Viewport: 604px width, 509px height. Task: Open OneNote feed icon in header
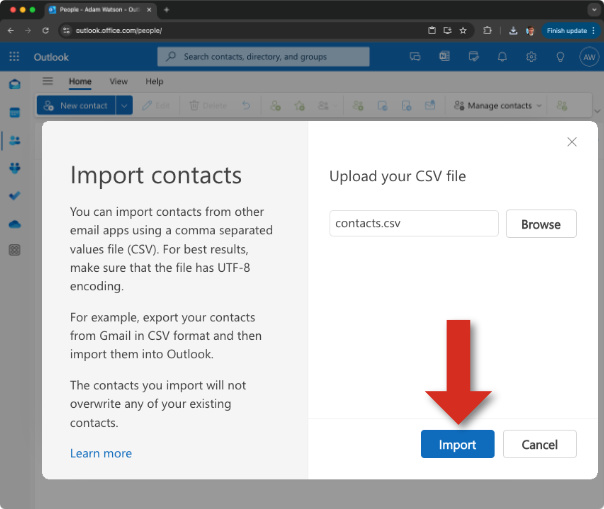[444, 57]
